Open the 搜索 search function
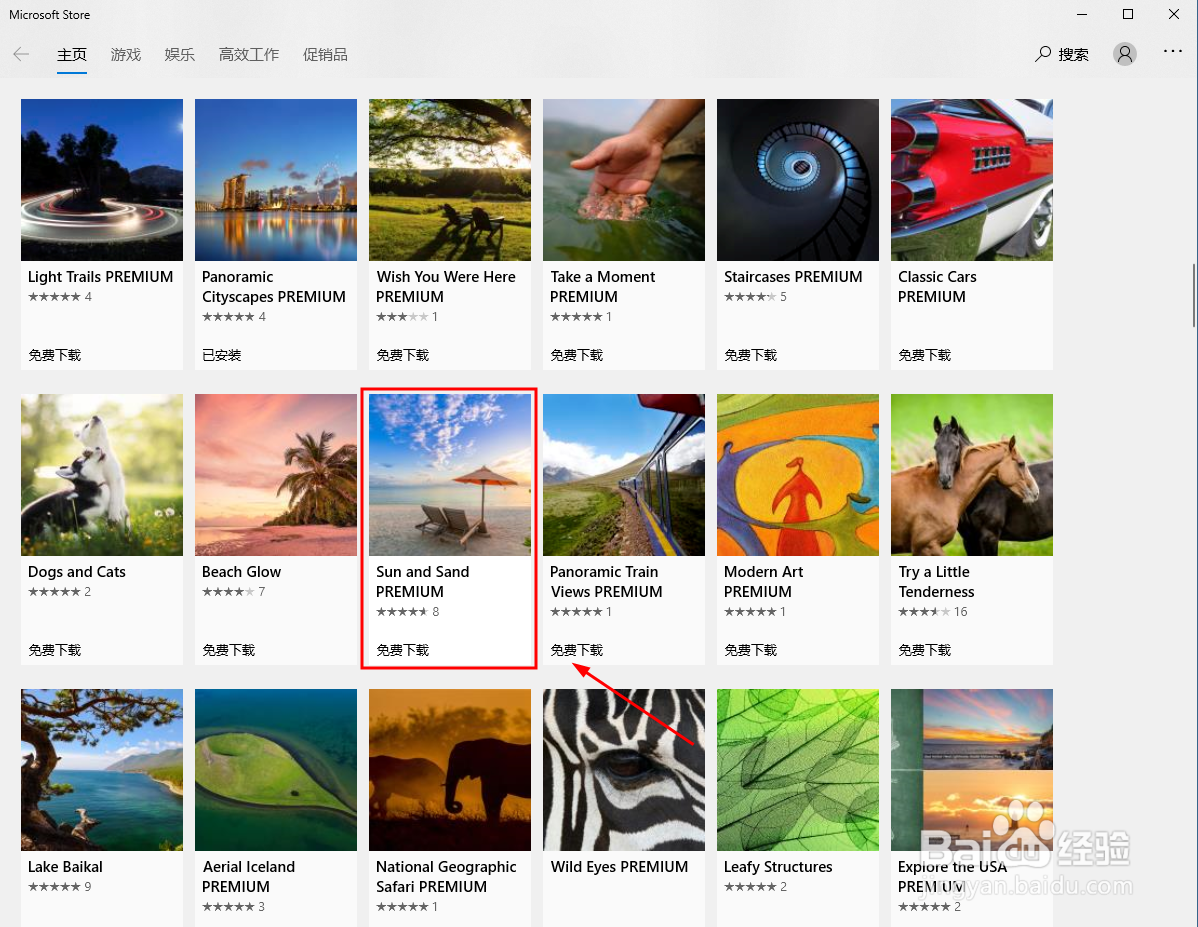This screenshot has height=927, width=1198. [x=1061, y=54]
